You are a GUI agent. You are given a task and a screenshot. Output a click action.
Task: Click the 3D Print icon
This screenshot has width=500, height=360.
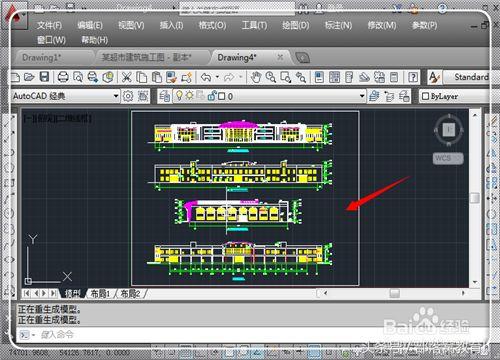(108, 77)
